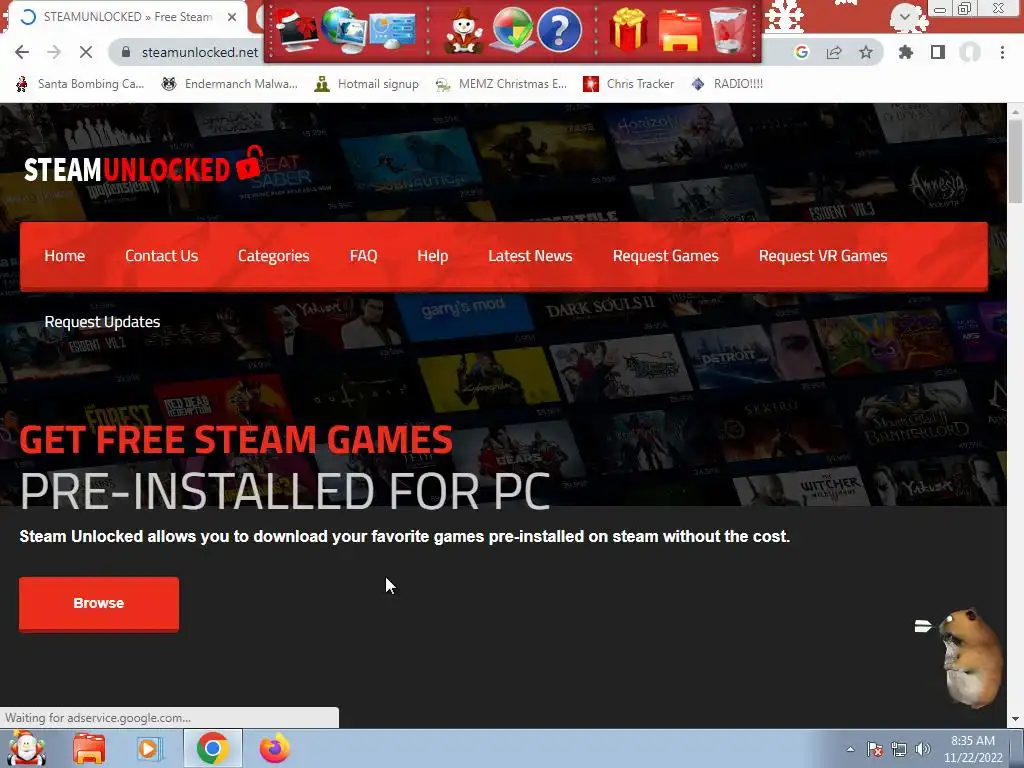Toggle the browser side panel icon
Image resolution: width=1024 pixels, height=768 pixels.
coord(938,52)
